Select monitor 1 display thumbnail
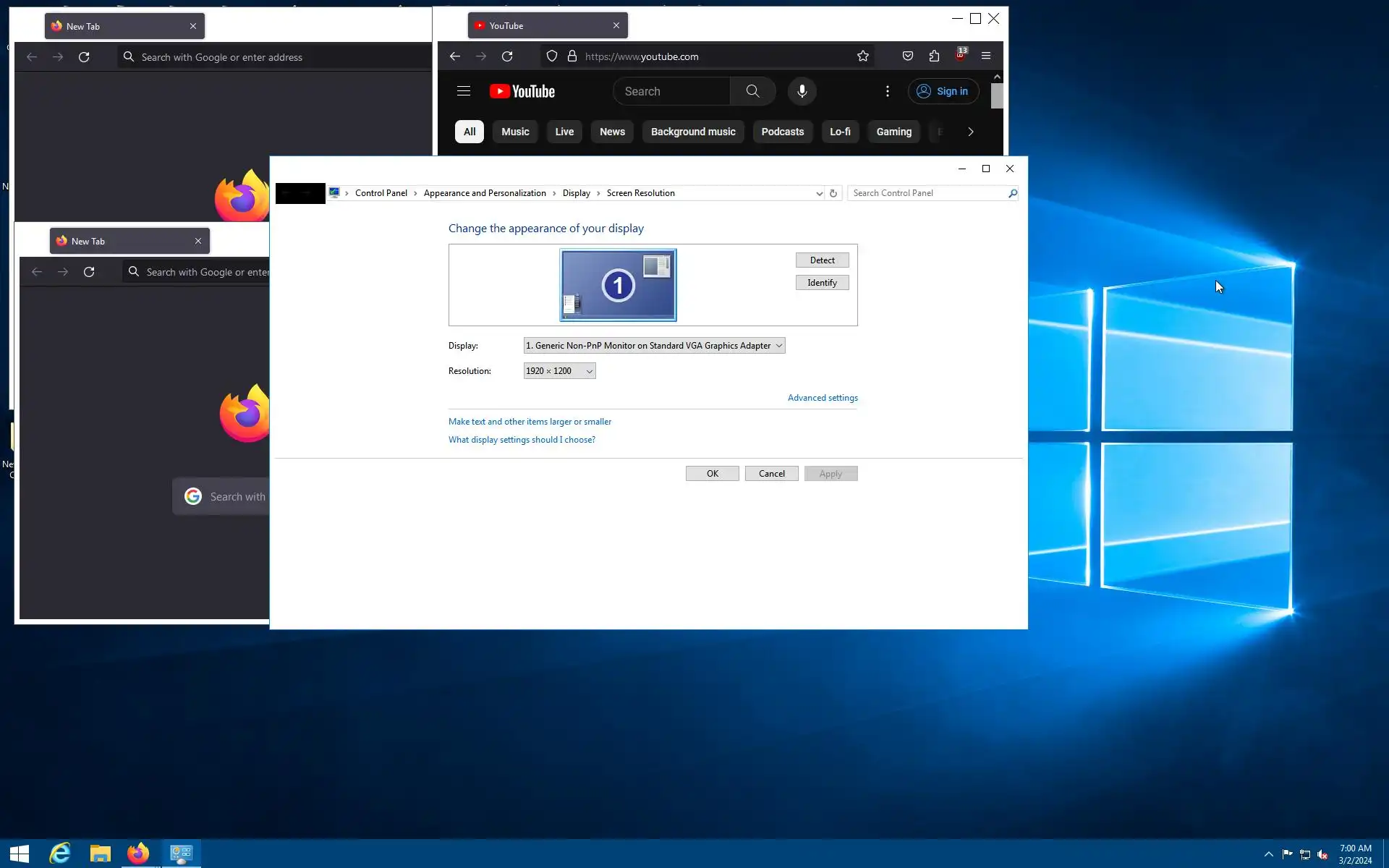The width and height of the screenshot is (1389, 868). 618,285
